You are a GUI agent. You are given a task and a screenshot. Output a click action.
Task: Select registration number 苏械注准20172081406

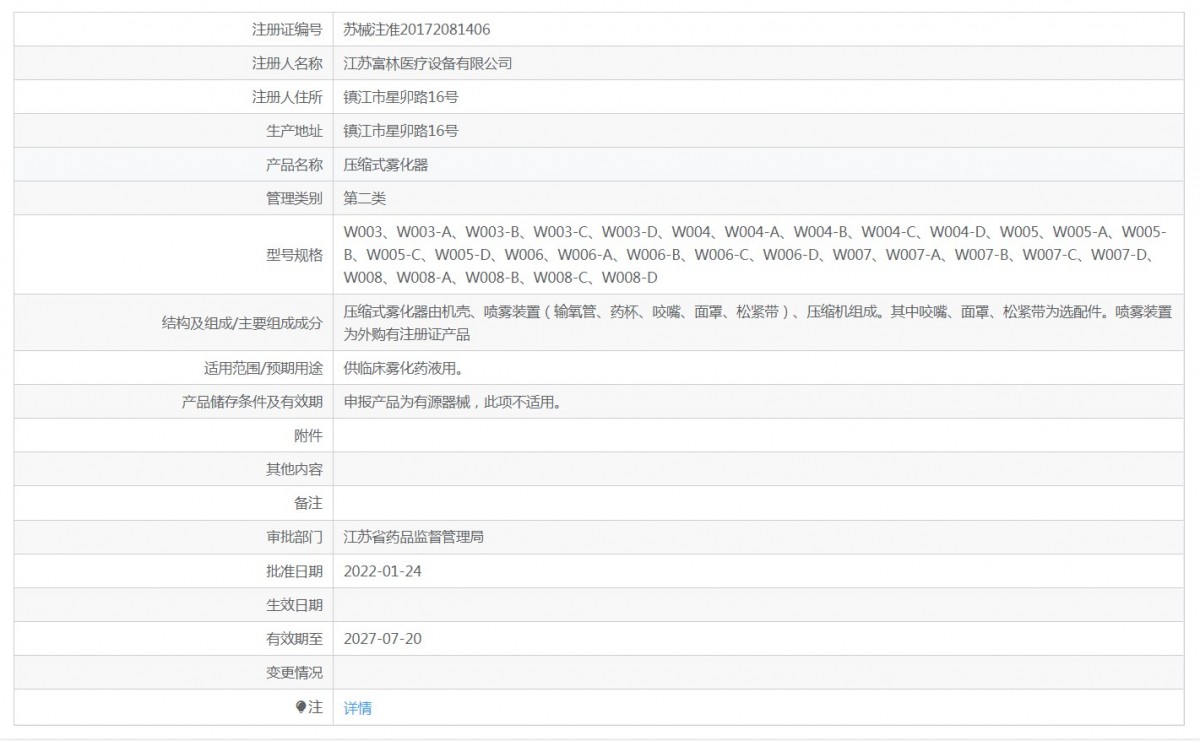417,30
